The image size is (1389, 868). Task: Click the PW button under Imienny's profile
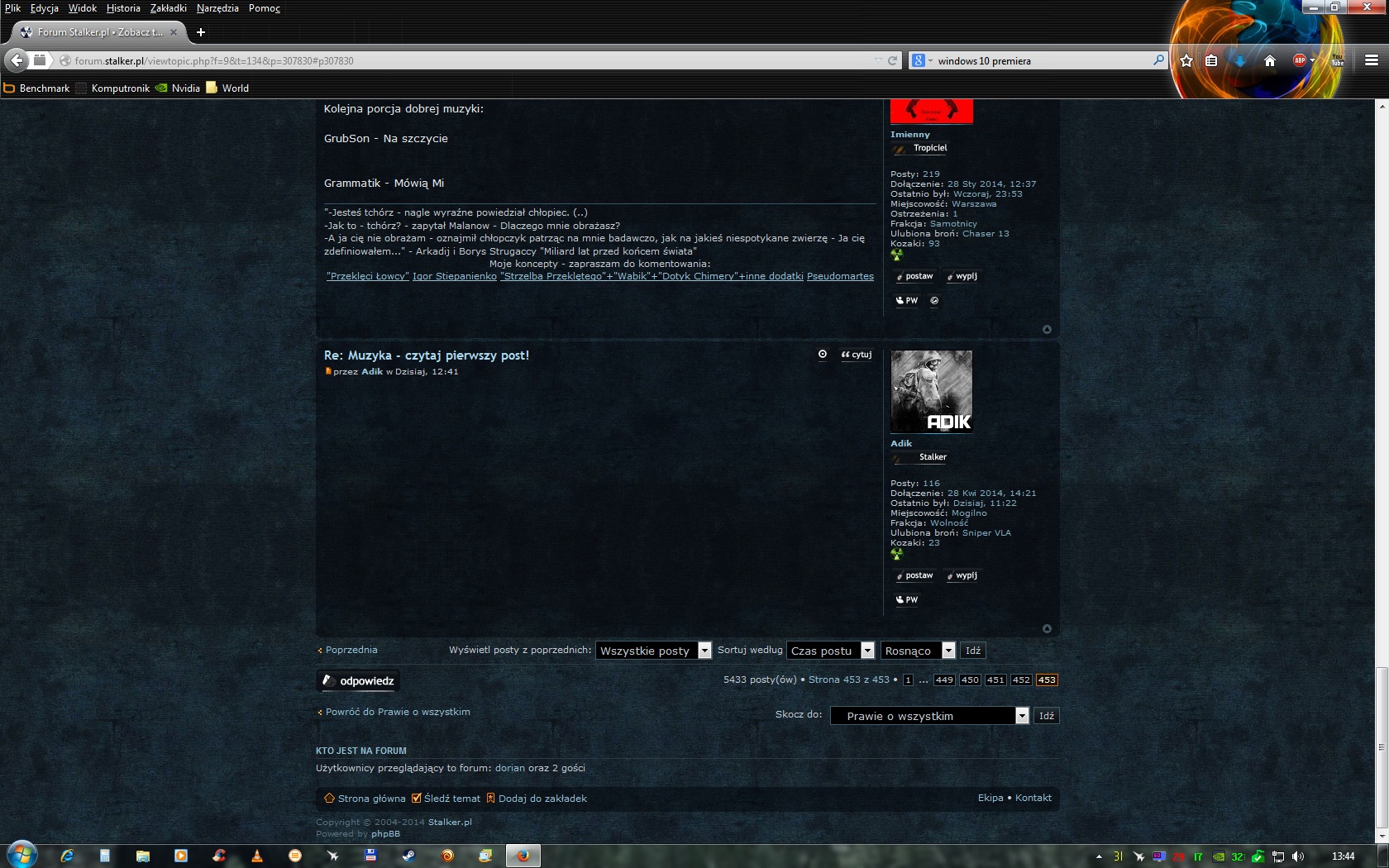point(907,301)
